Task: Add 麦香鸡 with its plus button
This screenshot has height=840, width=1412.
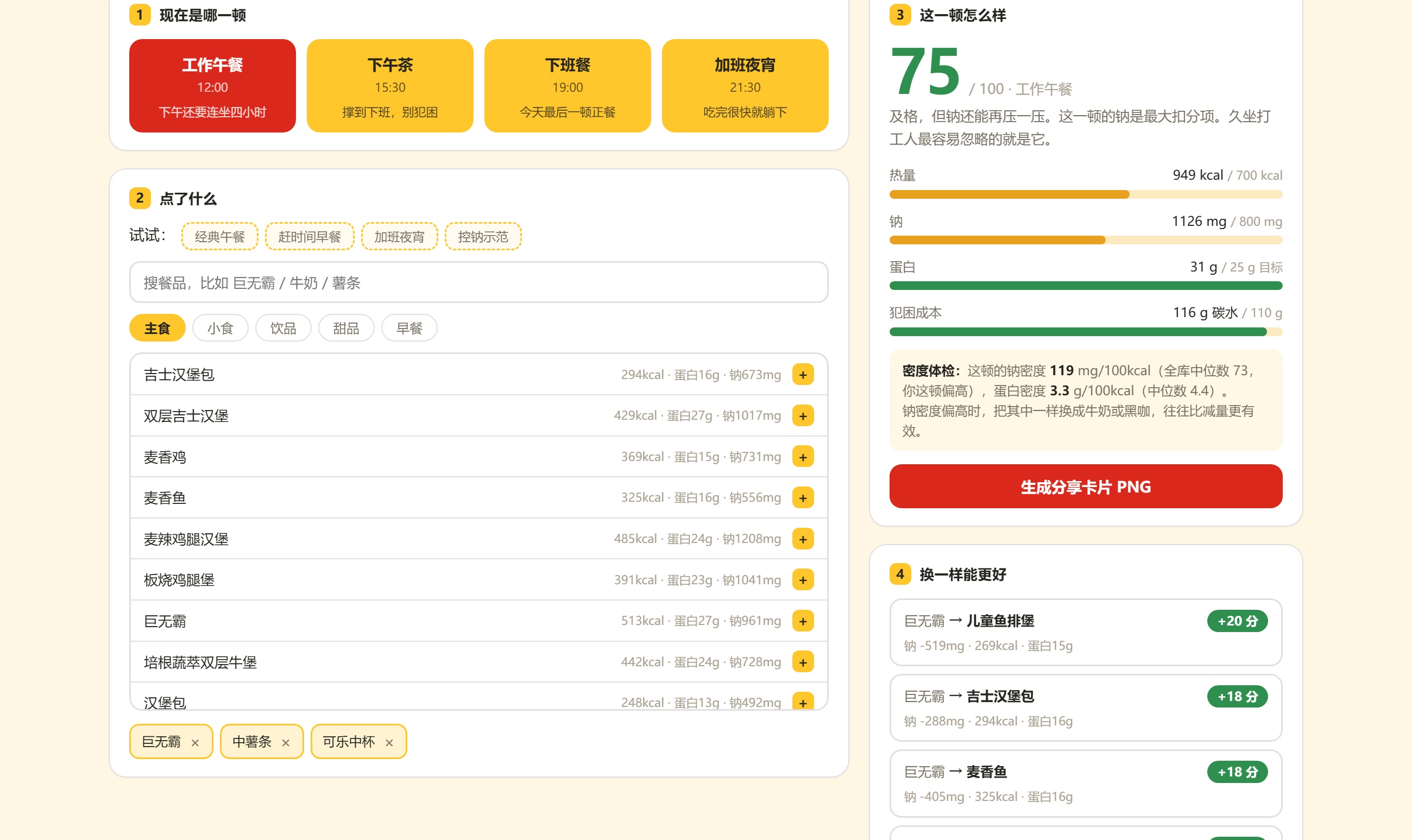Action: (803, 457)
